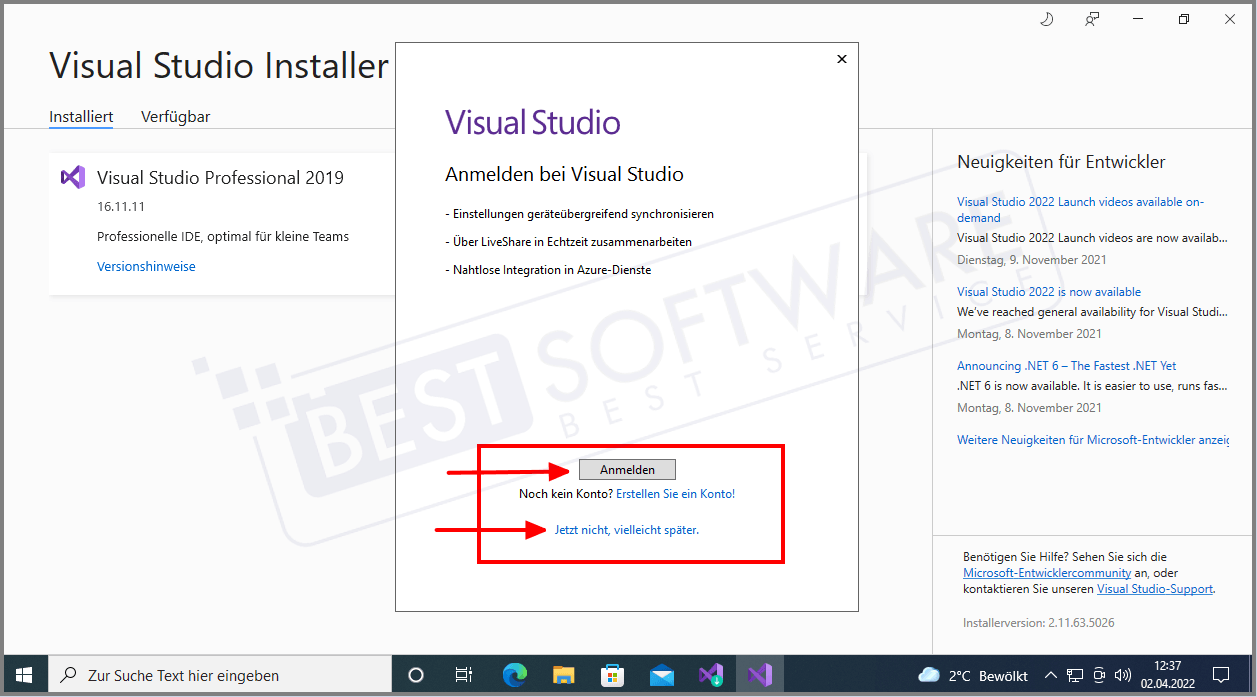This screenshot has width=1257, height=697.
Task: Expand hidden icons in the system tray
Action: pyautogui.click(x=1050, y=675)
